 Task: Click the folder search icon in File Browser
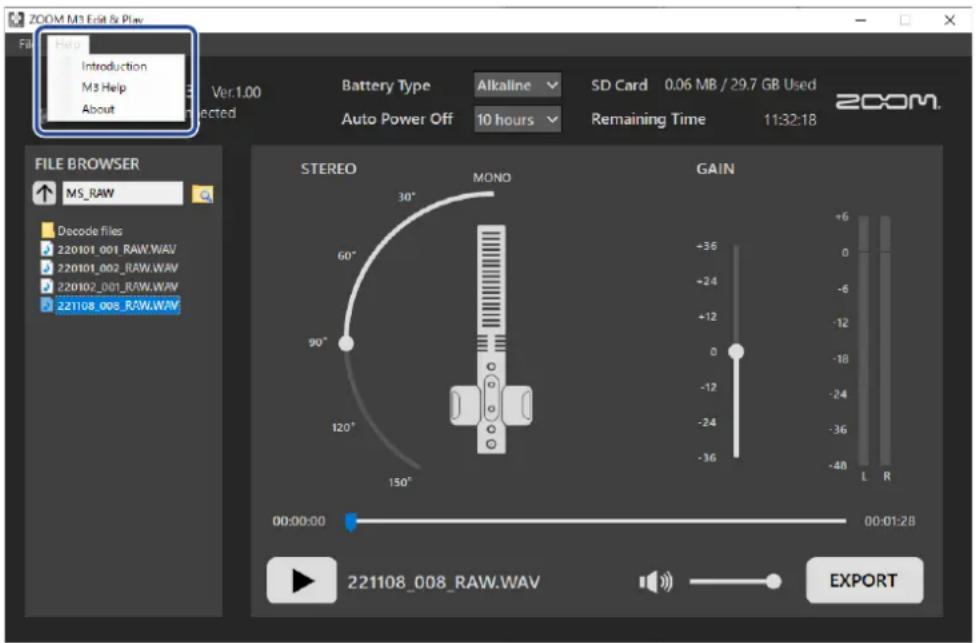202,195
